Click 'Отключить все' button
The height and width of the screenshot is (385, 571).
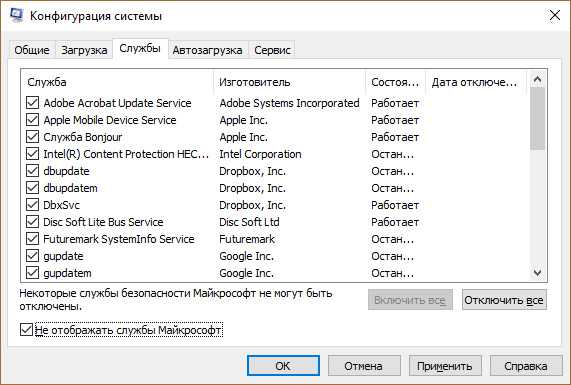tap(504, 300)
